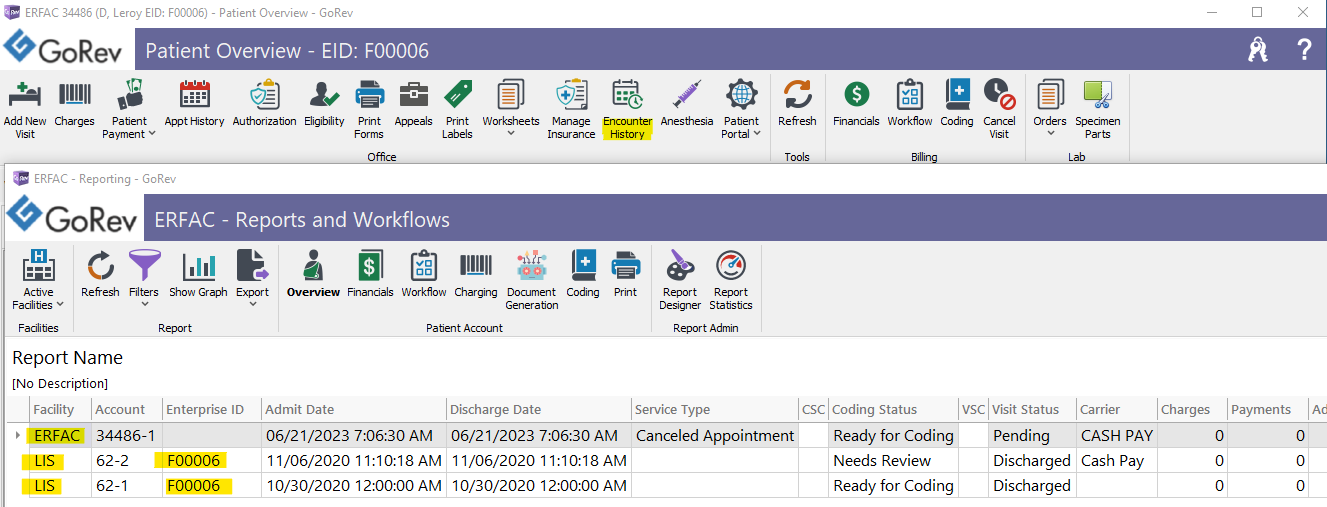1327x507 pixels.
Task: Click the key/user icon in header
Action: 1258,49
